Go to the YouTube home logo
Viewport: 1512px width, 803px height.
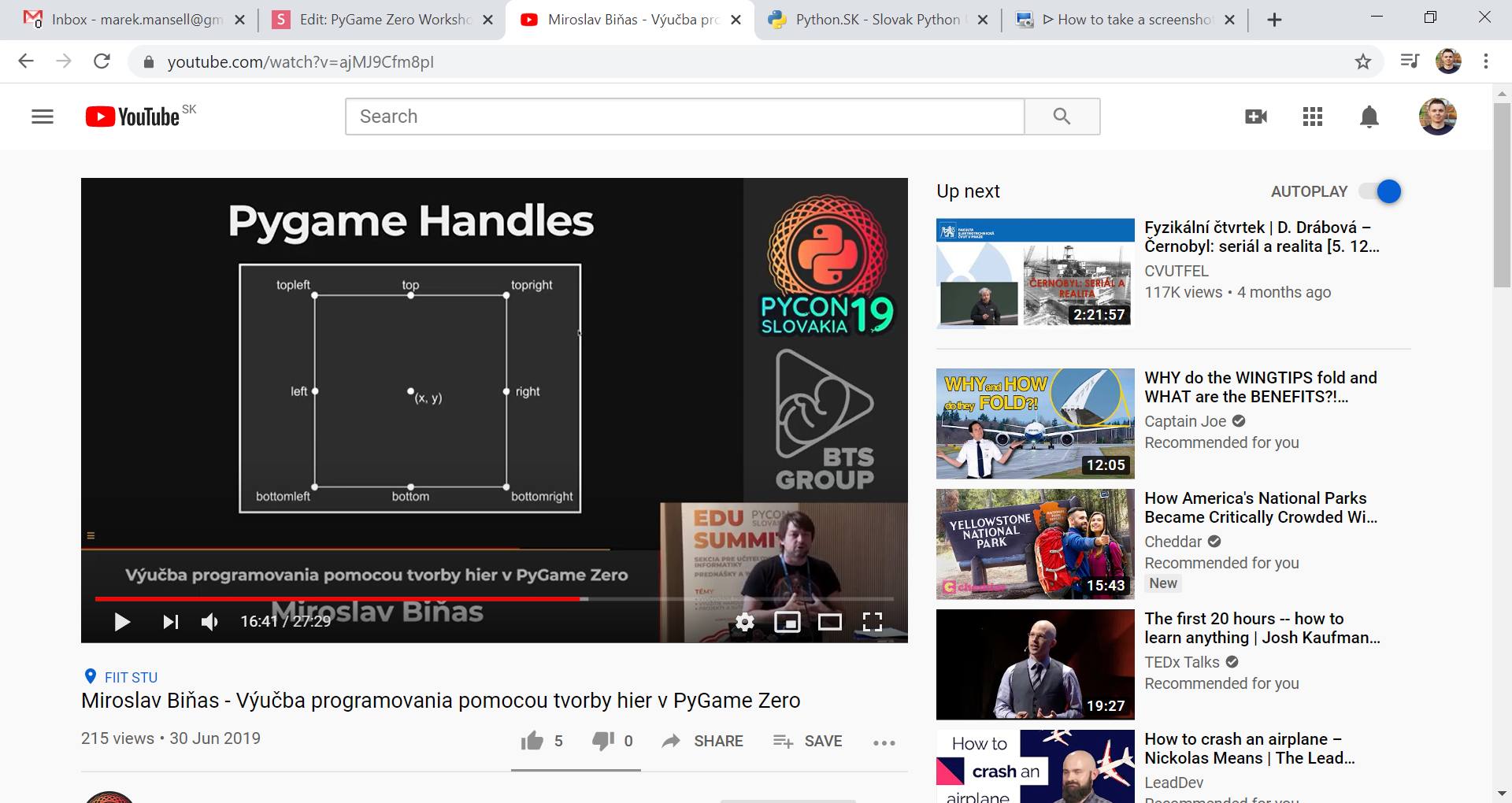pyautogui.click(x=132, y=117)
